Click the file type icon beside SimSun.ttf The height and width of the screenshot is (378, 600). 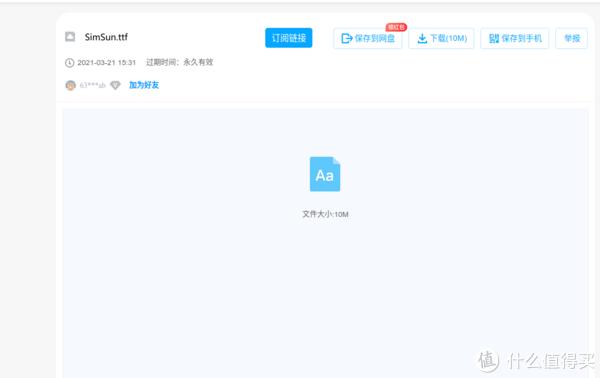coord(70,37)
